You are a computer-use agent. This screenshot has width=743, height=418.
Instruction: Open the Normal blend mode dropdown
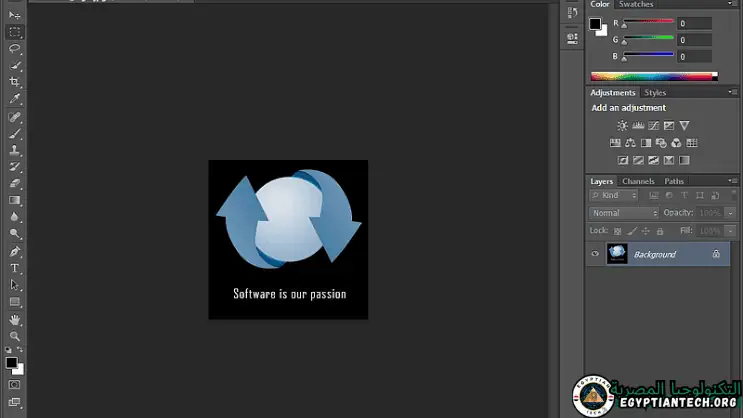624,213
